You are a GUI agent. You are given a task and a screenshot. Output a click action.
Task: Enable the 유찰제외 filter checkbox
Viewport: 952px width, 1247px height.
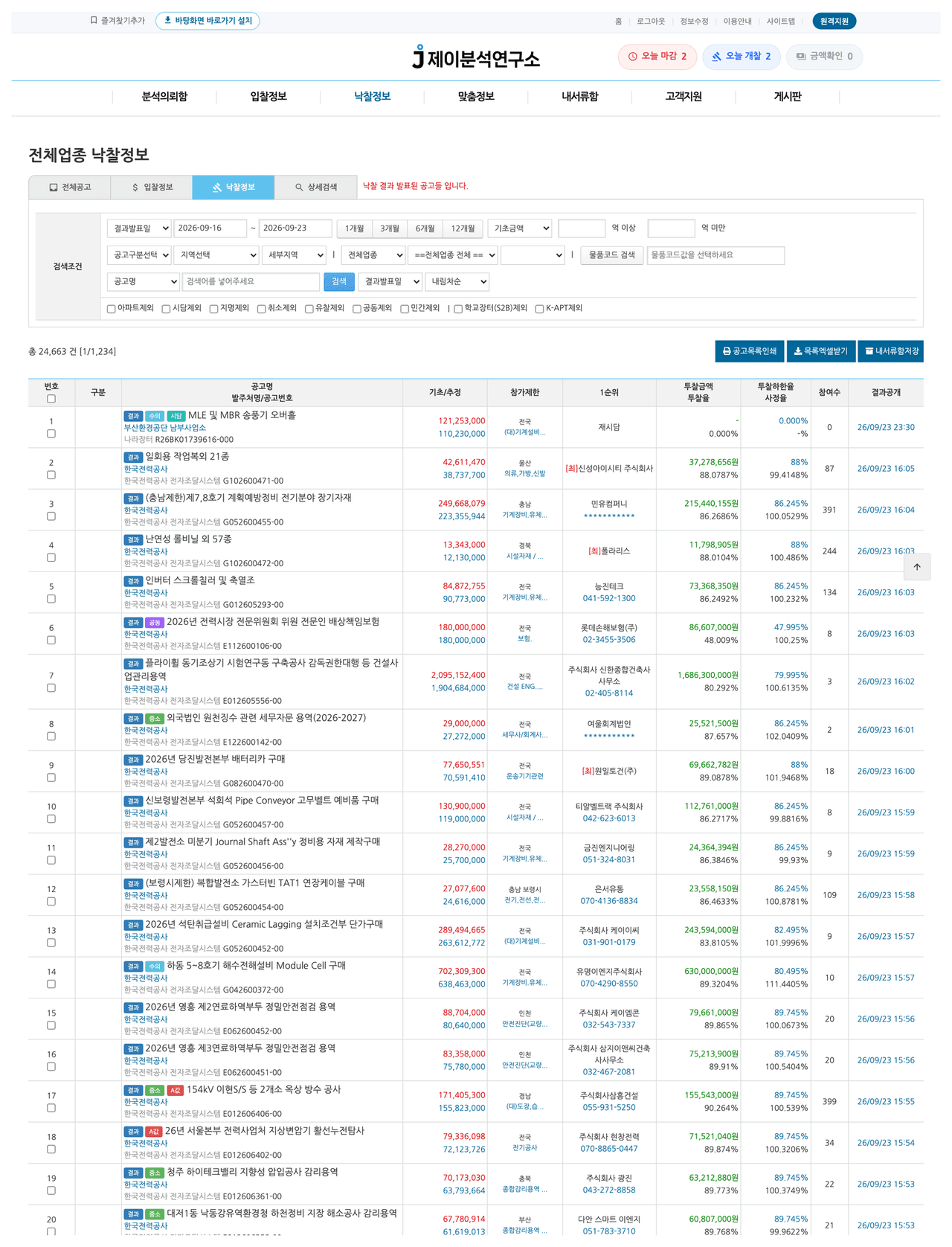pyautogui.click(x=309, y=309)
